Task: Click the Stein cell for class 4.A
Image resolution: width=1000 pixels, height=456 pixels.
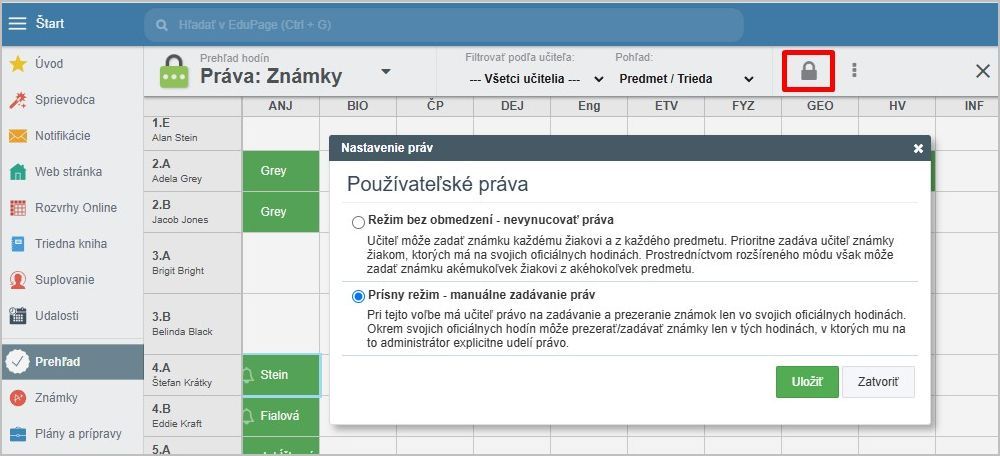Action: (280, 375)
